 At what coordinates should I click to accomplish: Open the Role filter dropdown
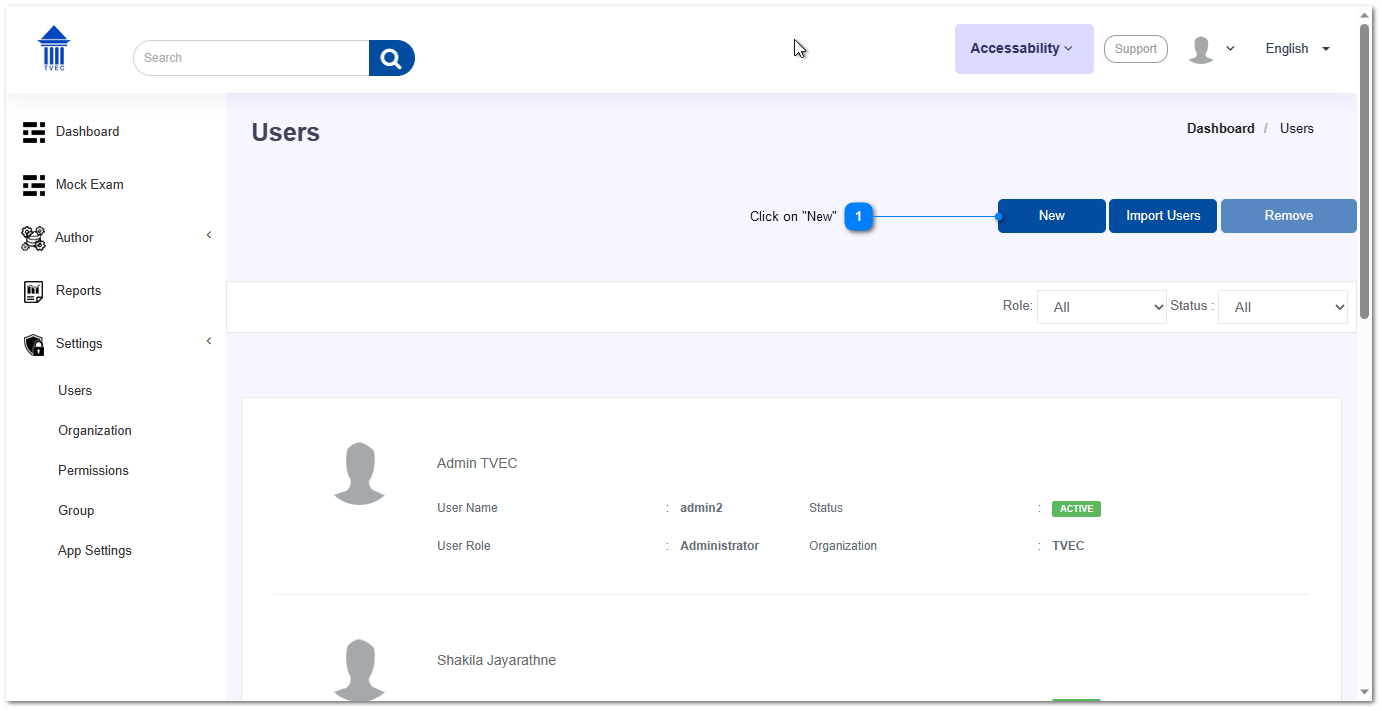1101,307
